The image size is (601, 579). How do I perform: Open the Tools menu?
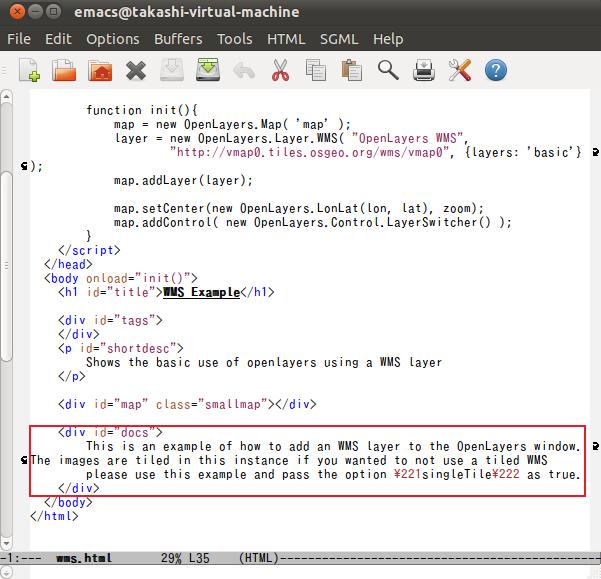point(235,39)
